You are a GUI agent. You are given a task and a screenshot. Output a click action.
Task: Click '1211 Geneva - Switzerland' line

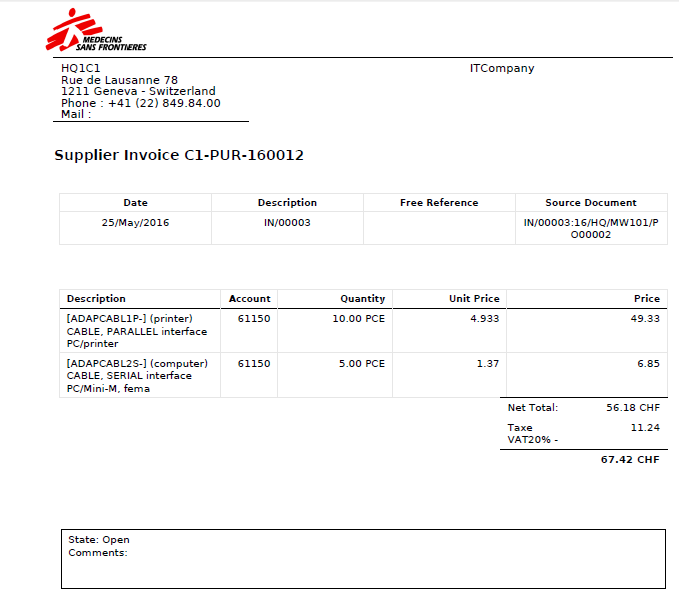(138, 91)
